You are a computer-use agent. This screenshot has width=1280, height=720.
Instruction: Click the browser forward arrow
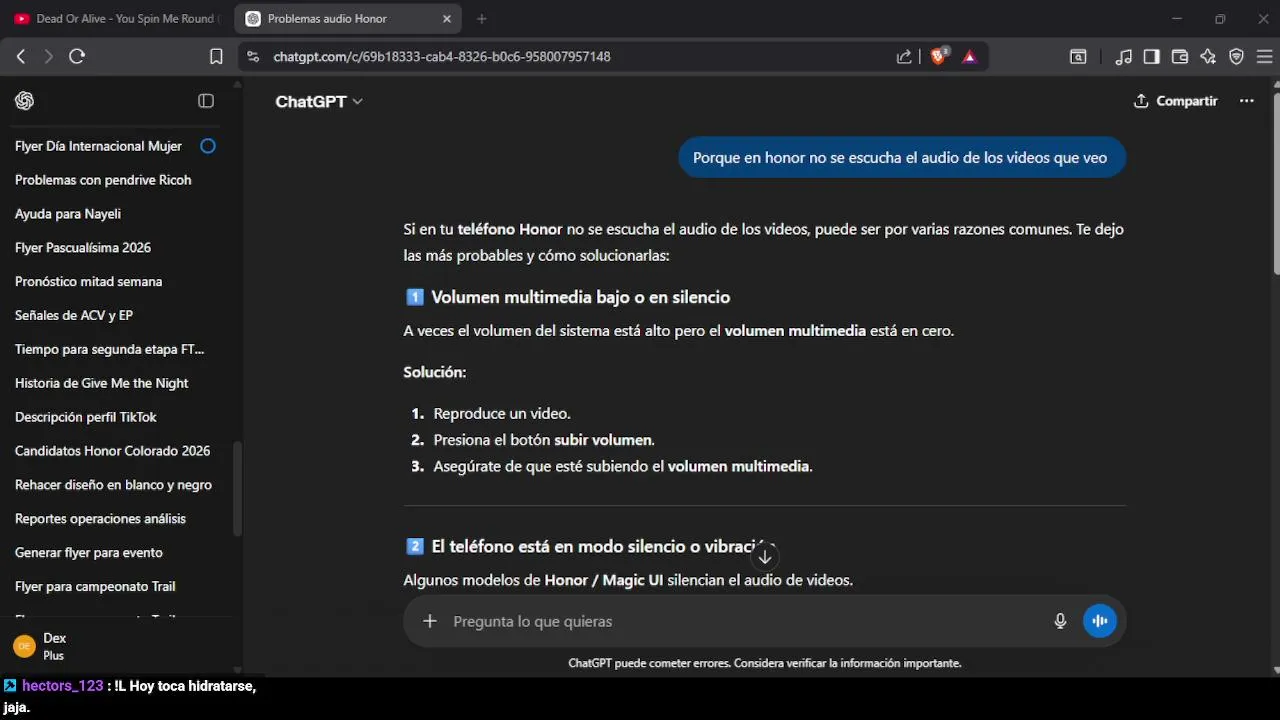(48, 57)
